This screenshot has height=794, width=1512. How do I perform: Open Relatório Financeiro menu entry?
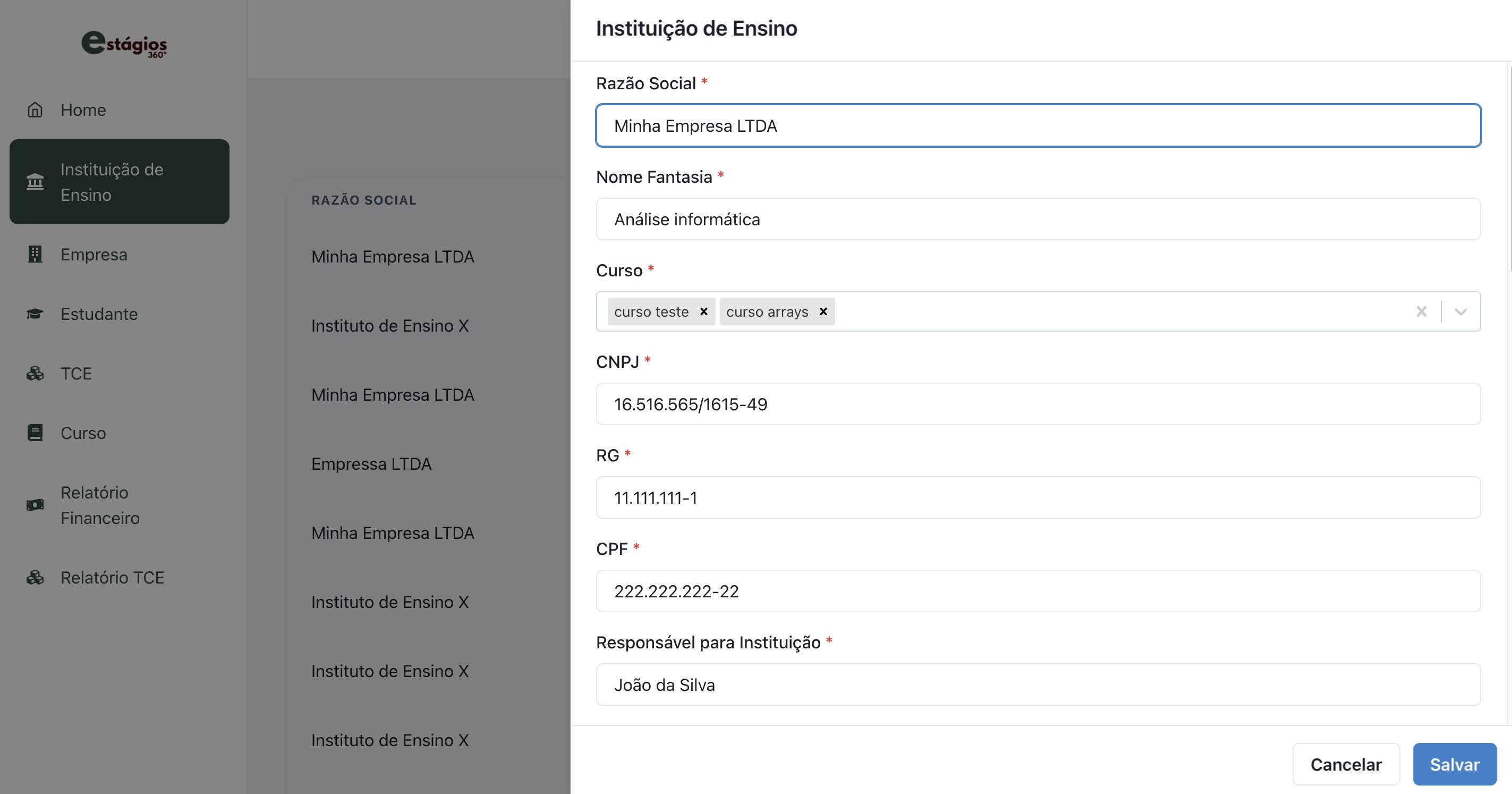120,505
